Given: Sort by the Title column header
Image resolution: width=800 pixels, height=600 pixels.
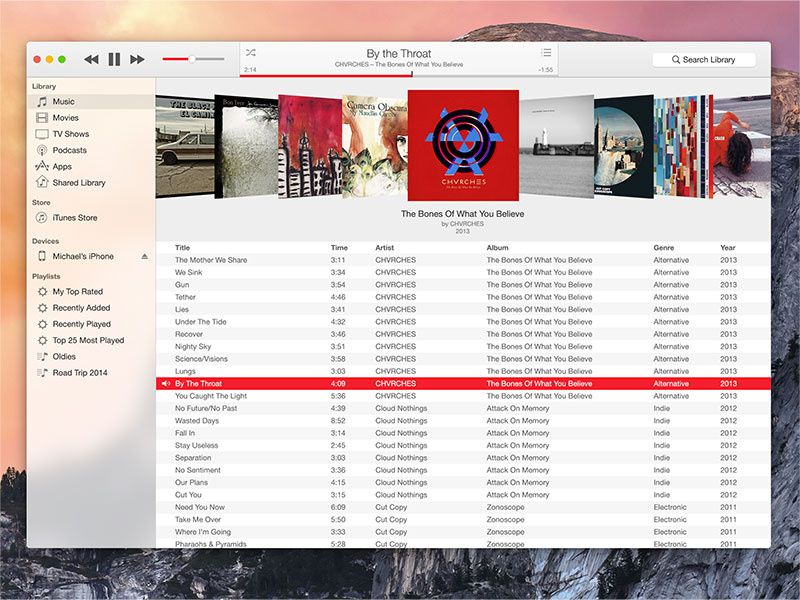Looking at the screenshot, I should (x=182, y=247).
